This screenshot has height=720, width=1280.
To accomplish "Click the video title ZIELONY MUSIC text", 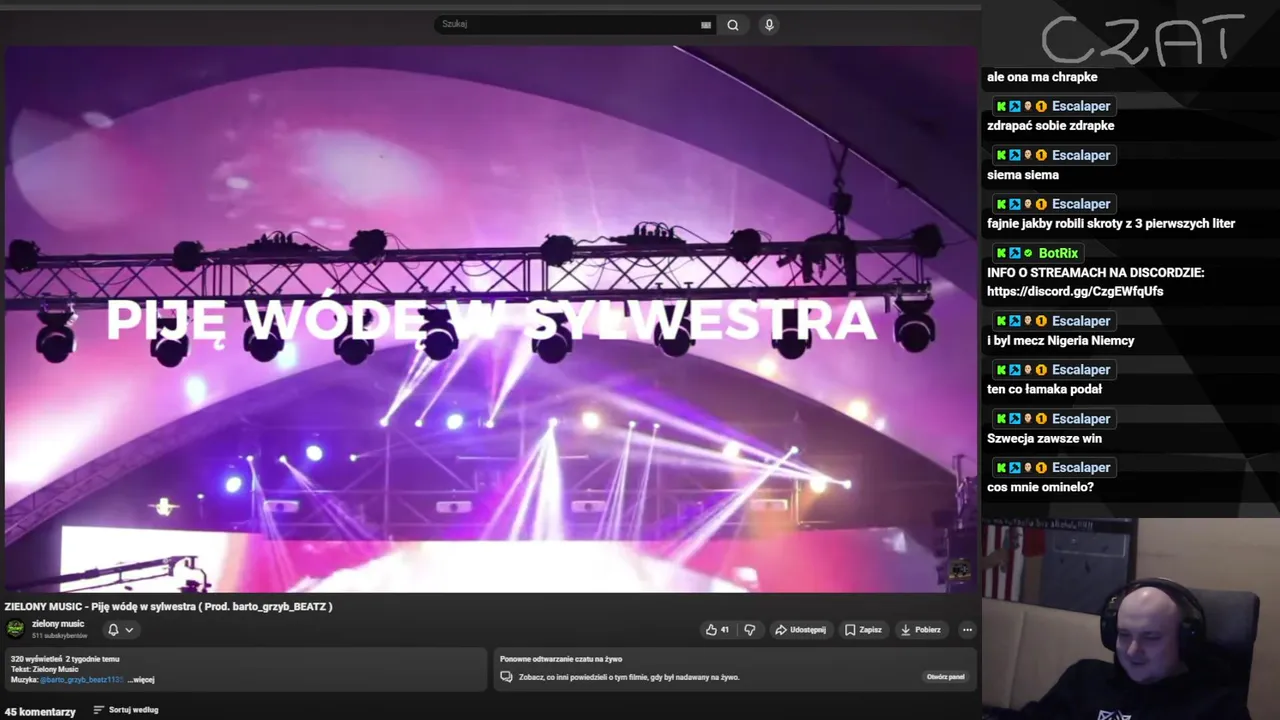I will pyautogui.click(x=168, y=607).
